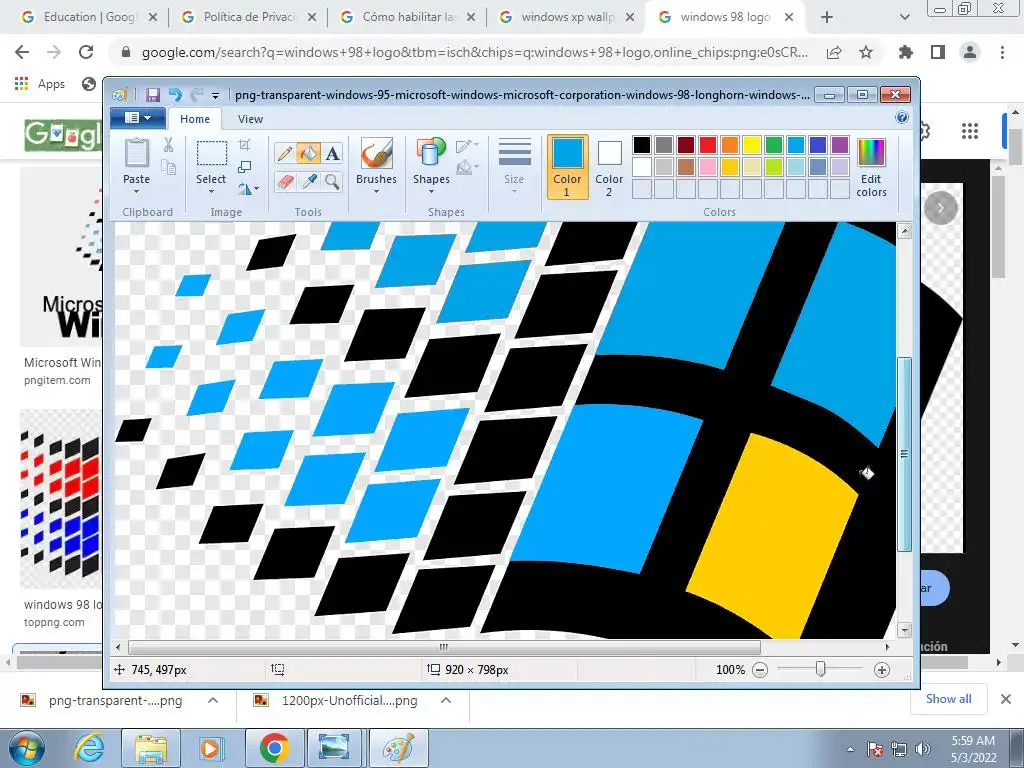Open png-transparent download file

pyautogui.click(x=102, y=700)
